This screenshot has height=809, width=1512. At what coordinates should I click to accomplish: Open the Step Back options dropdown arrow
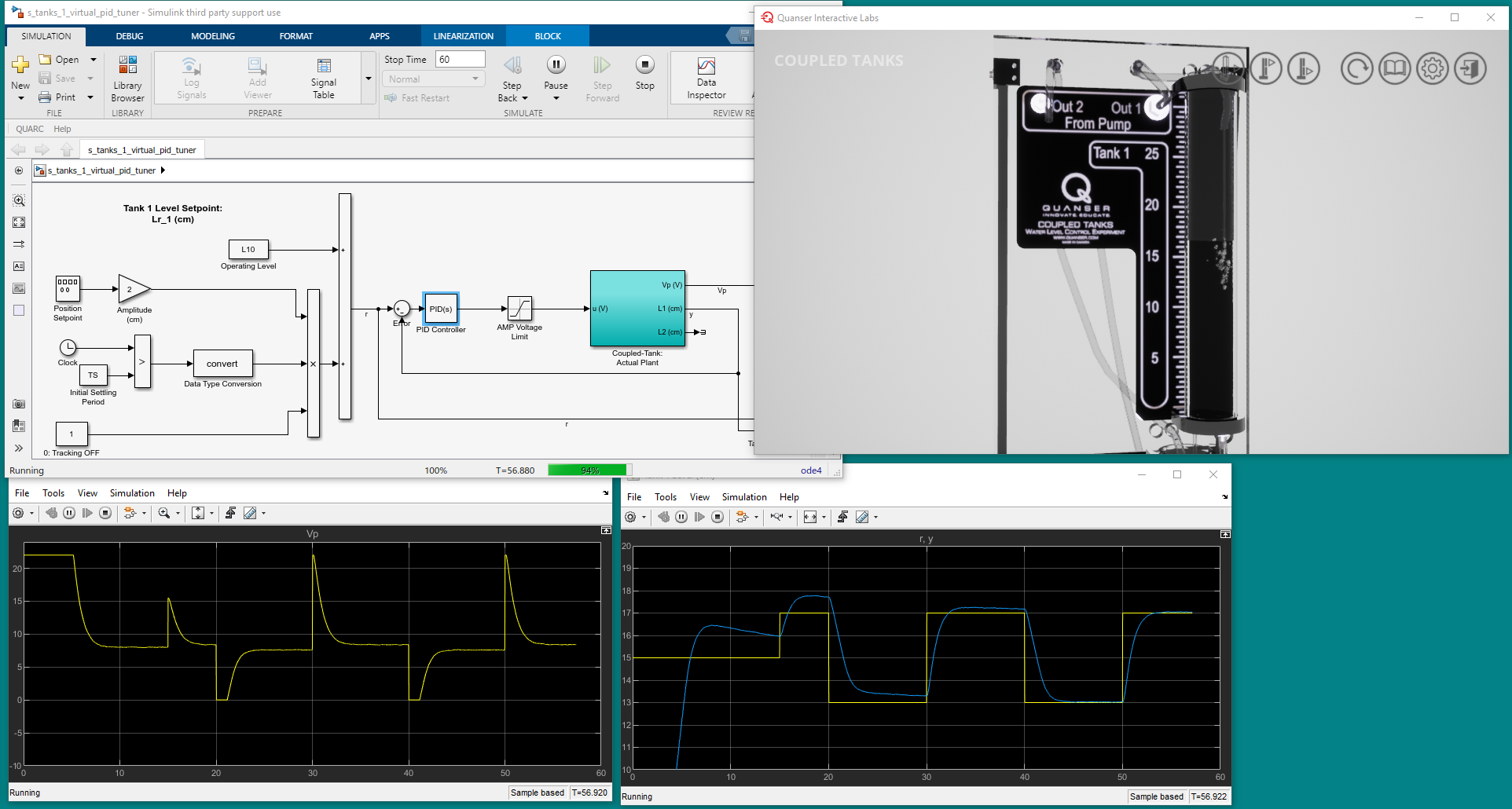pyautogui.click(x=525, y=99)
